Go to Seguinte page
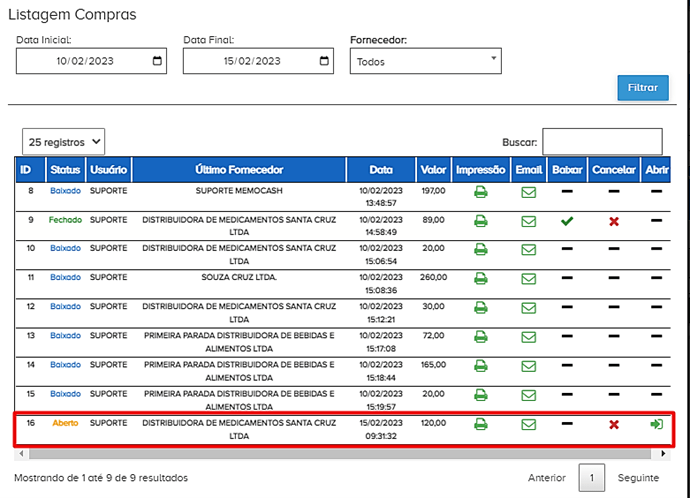Image resolution: width=690 pixels, height=498 pixels. click(x=637, y=479)
